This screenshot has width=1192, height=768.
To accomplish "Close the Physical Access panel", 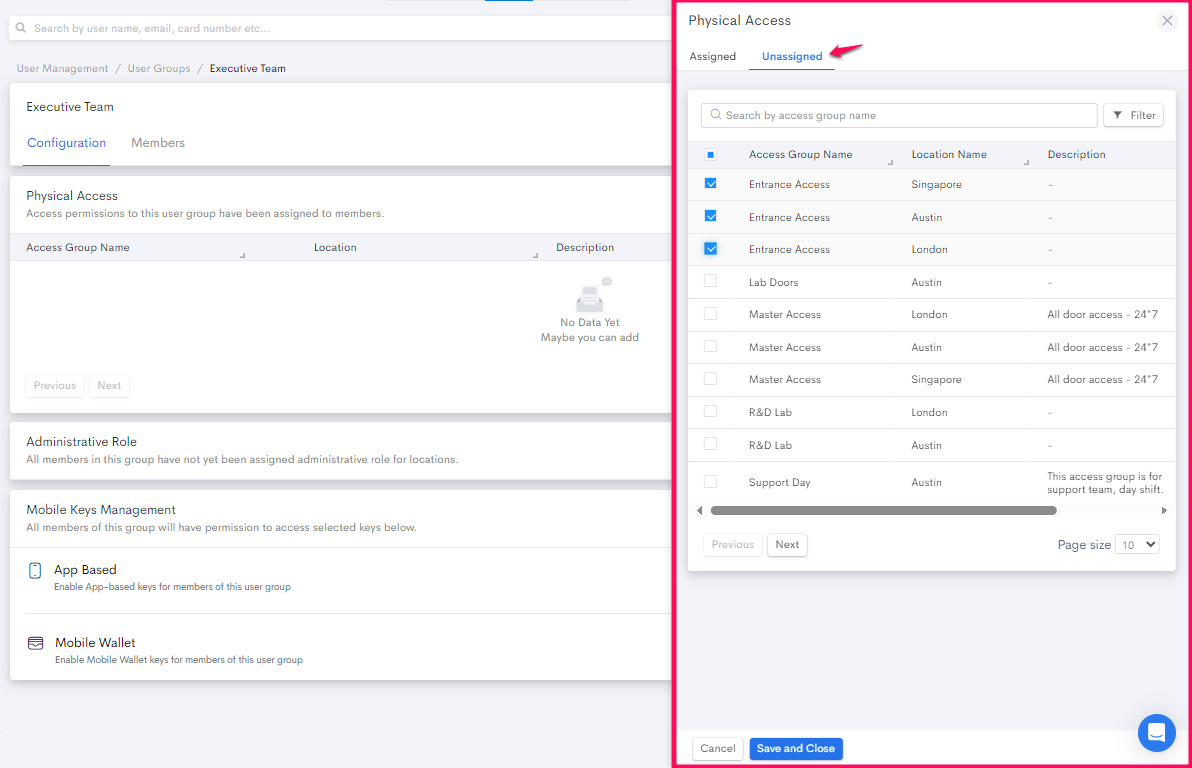I will 1167,21.
